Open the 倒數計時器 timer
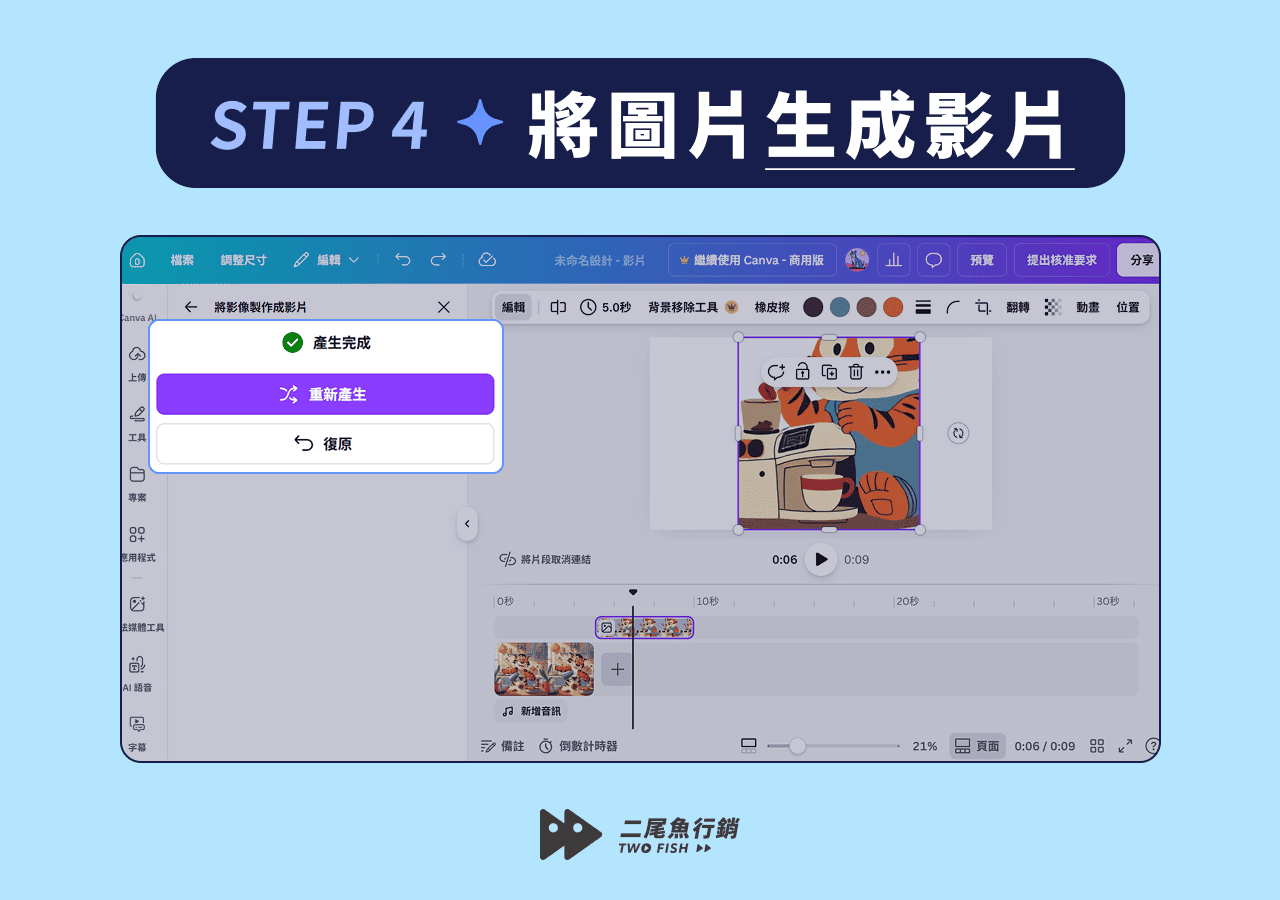This screenshot has width=1280, height=900. (578, 746)
